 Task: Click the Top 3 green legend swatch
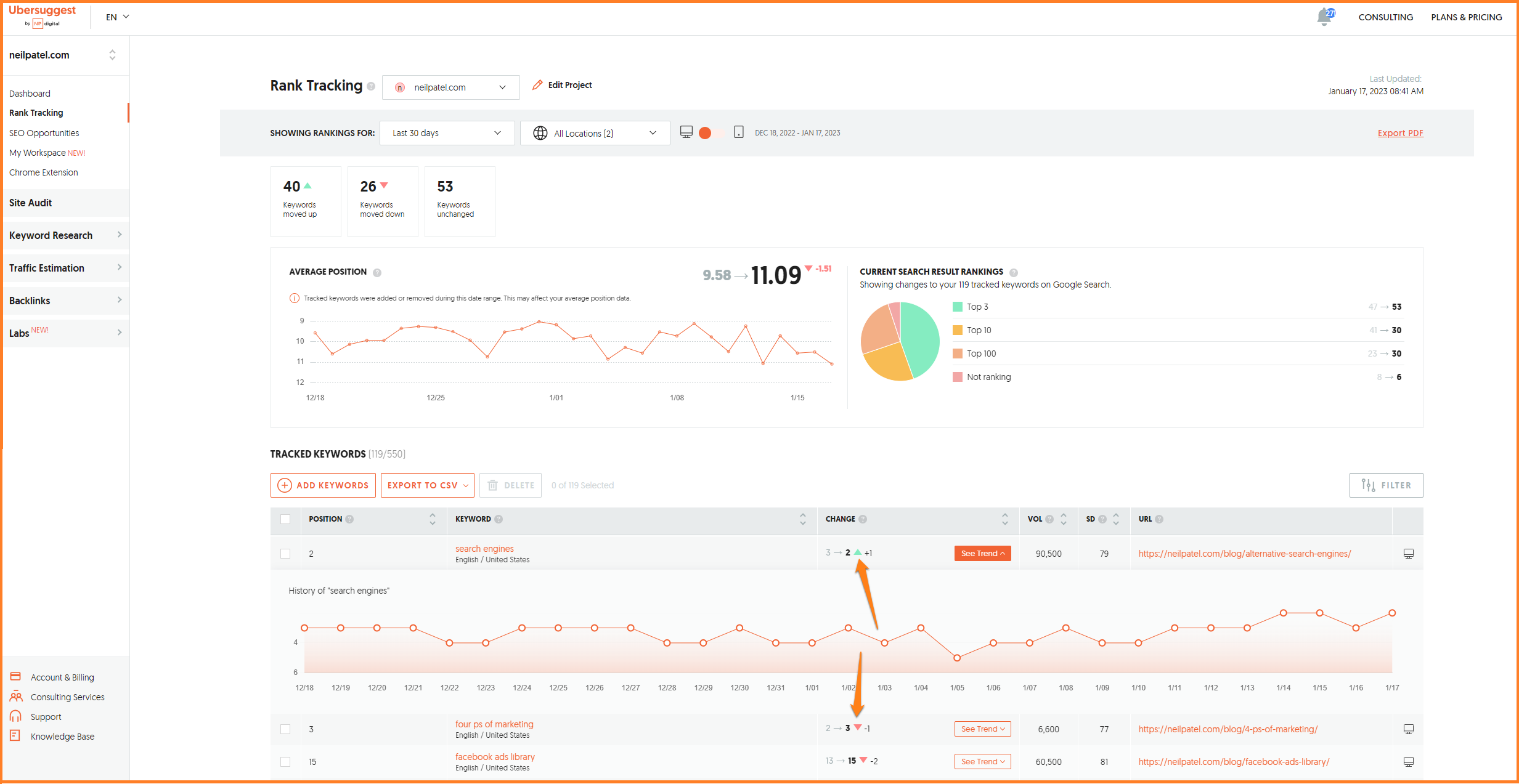tap(957, 307)
